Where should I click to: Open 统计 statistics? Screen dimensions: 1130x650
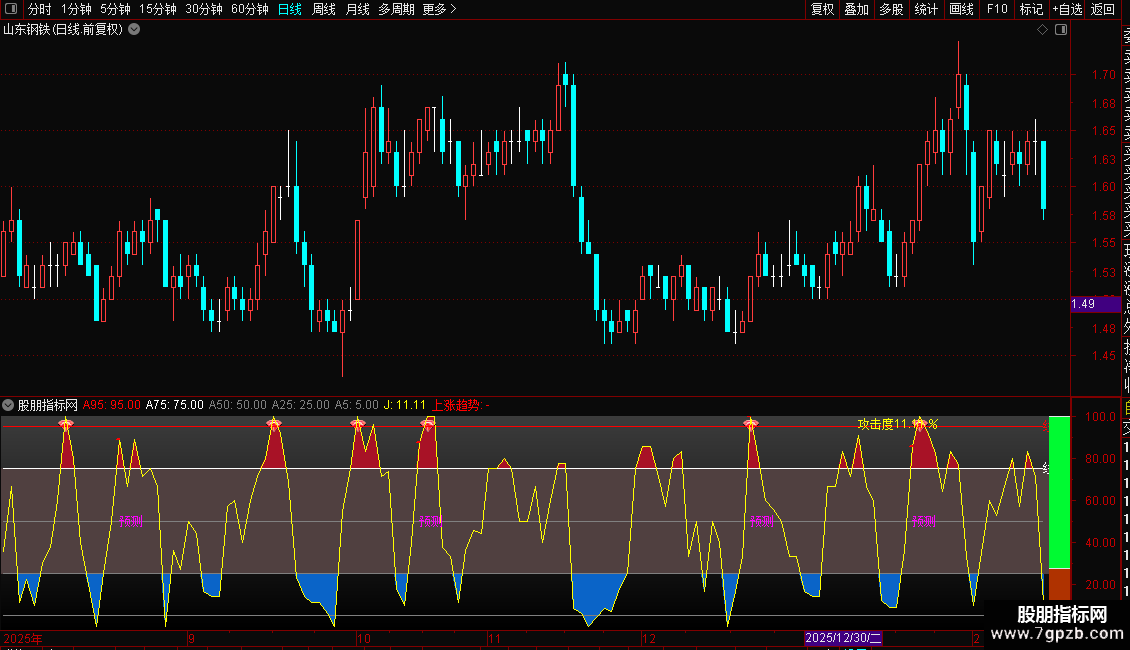[926, 9]
